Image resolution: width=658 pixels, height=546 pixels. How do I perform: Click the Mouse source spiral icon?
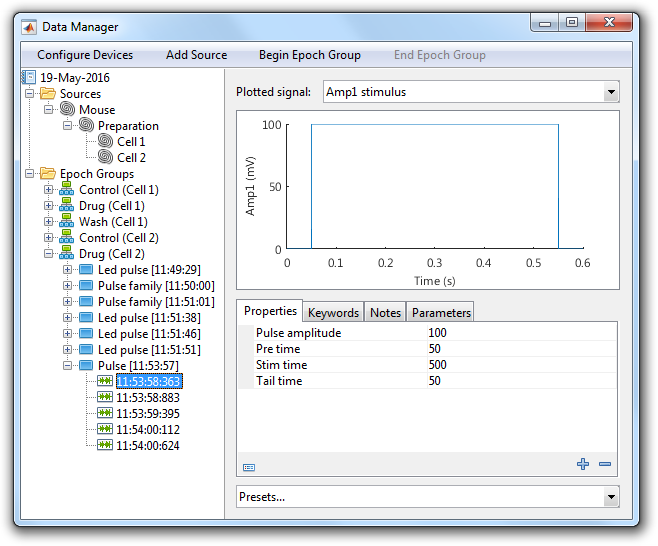[67, 110]
